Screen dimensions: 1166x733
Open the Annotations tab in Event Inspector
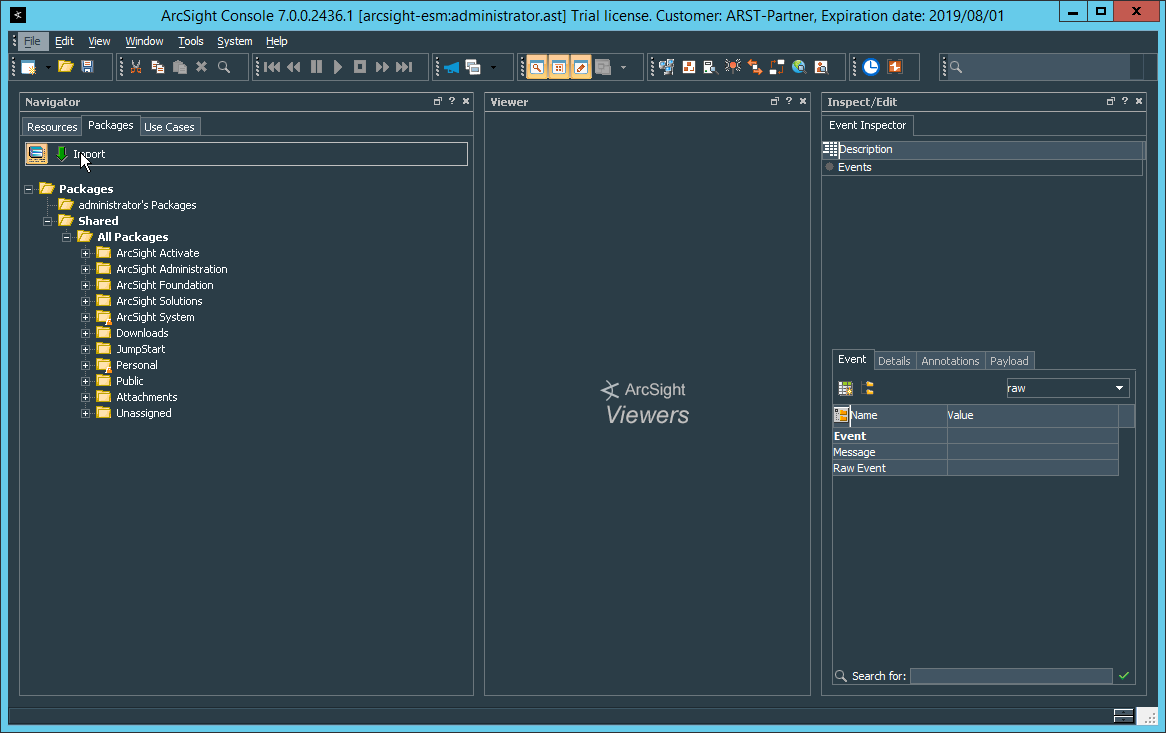click(949, 361)
